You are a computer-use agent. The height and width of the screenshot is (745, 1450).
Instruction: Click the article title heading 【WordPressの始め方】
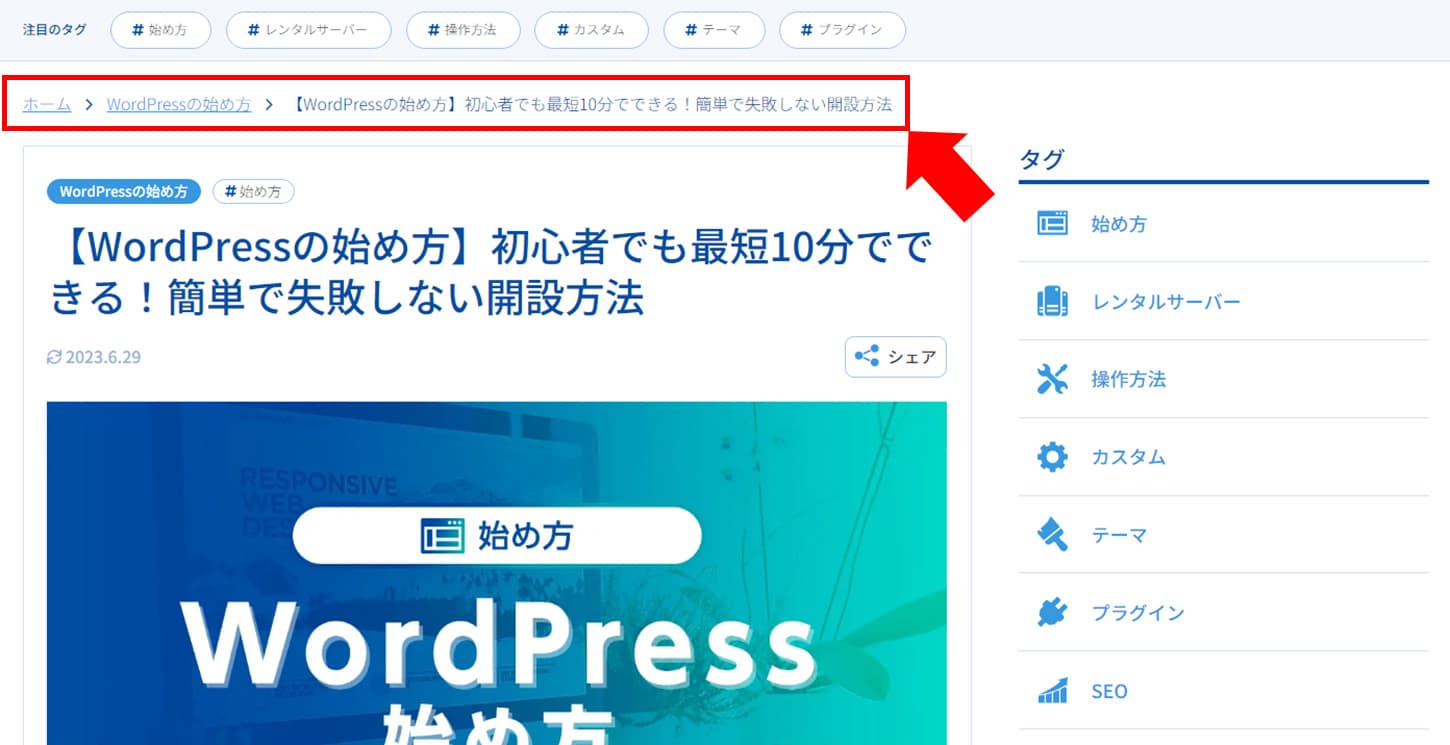pos(490,272)
